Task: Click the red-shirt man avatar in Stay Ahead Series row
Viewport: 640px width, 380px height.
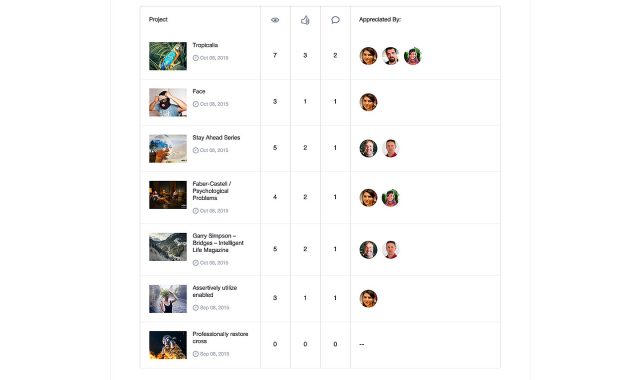Action: [x=390, y=148]
